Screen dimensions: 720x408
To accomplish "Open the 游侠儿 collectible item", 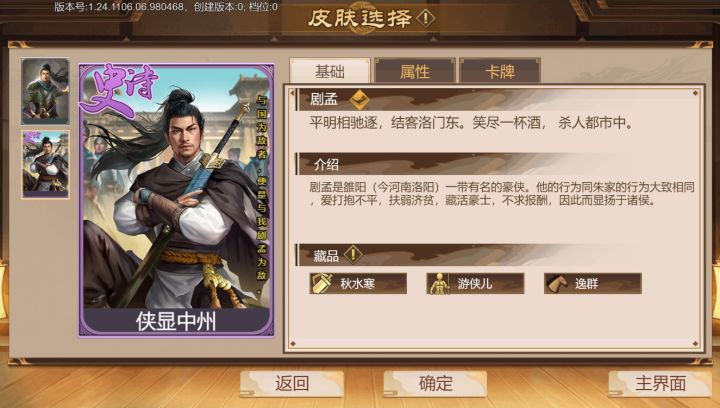I will [x=475, y=283].
